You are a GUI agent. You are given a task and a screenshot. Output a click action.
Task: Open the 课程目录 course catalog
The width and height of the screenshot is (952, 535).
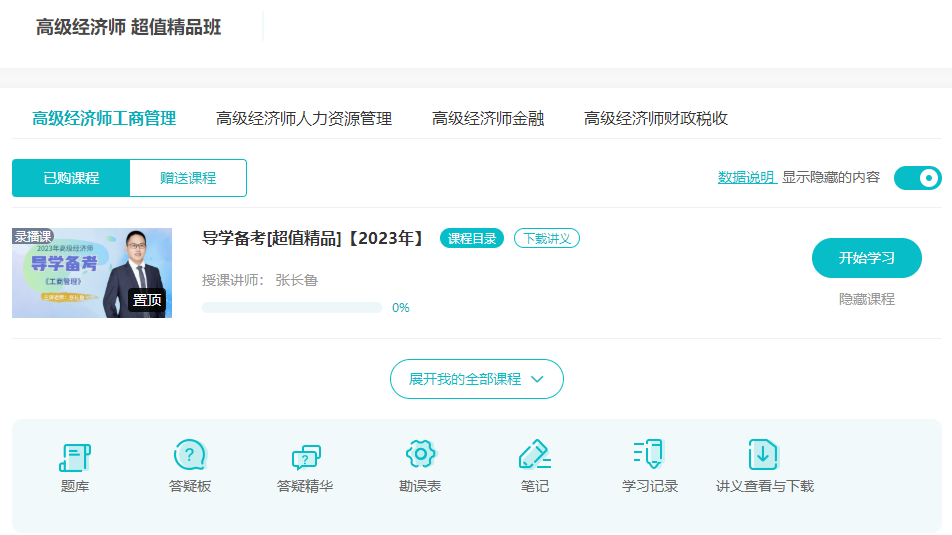471,238
